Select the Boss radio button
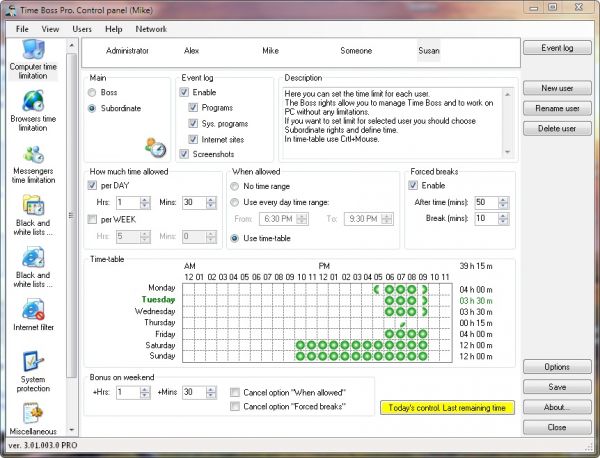 point(93,93)
